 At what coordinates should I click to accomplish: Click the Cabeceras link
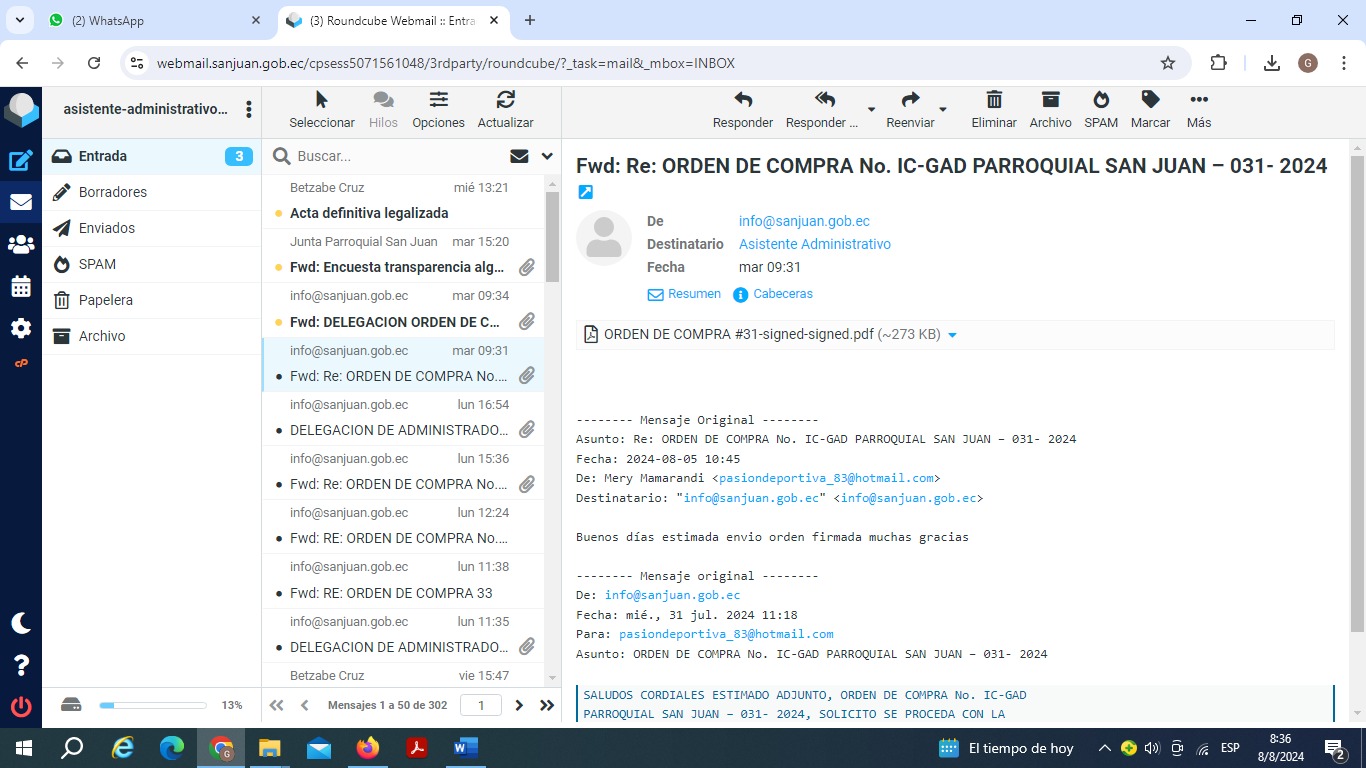click(x=782, y=294)
